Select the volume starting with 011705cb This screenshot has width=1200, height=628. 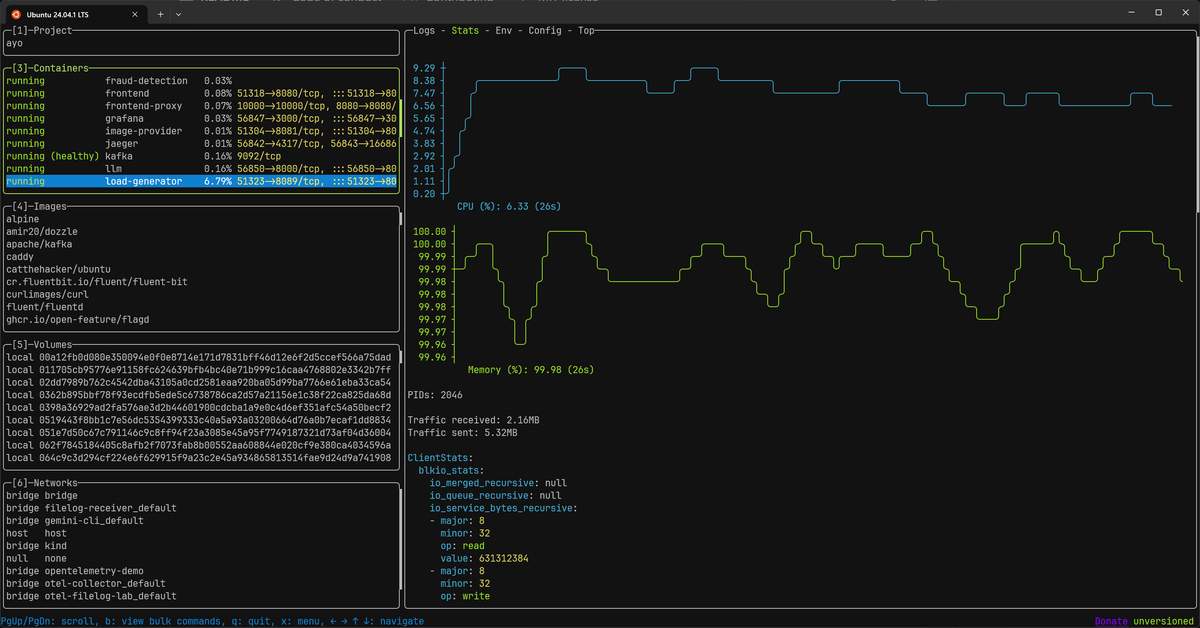point(200,370)
